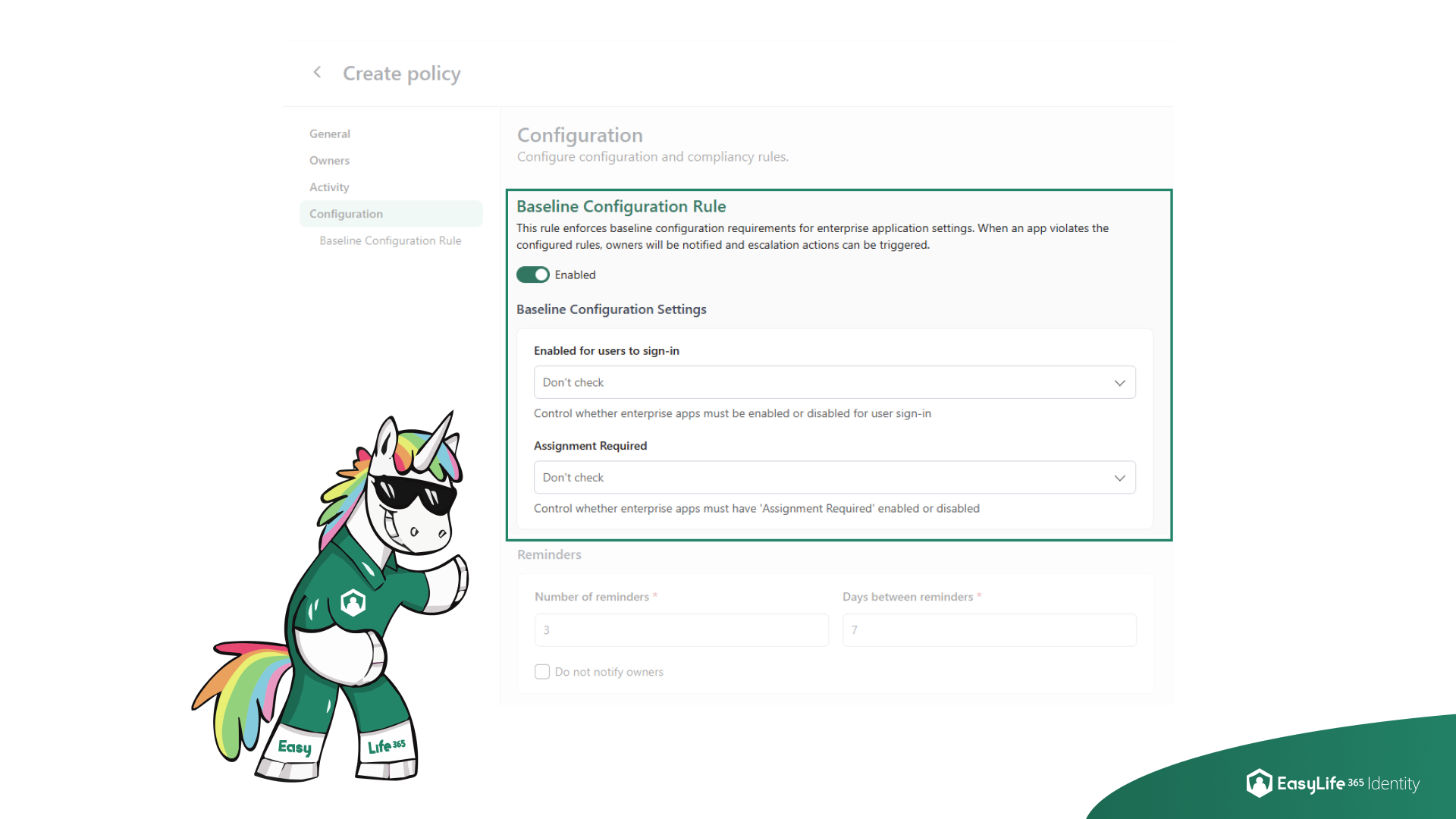Select the General section in the sidebar

pyautogui.click(x=329, y=133)
